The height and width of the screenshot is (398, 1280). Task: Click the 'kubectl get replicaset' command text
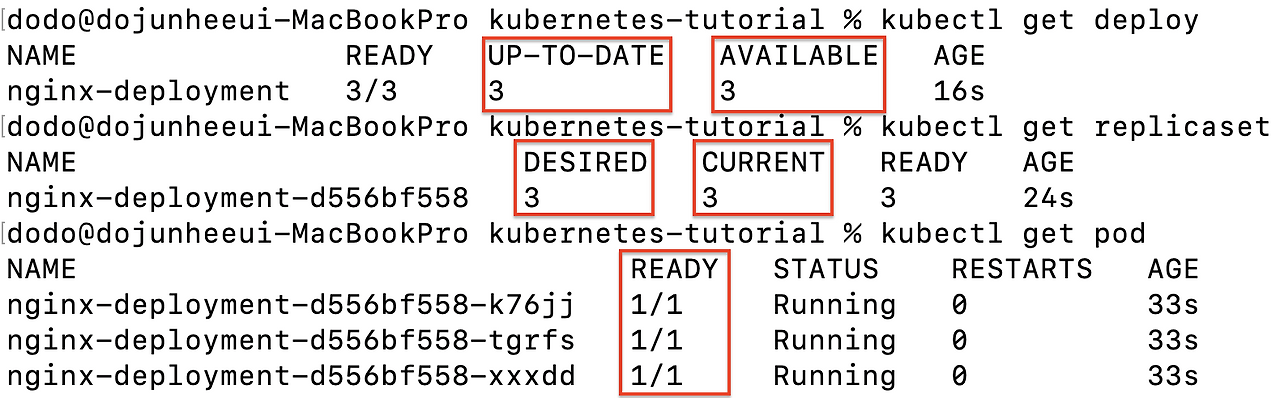[1075, 127]
